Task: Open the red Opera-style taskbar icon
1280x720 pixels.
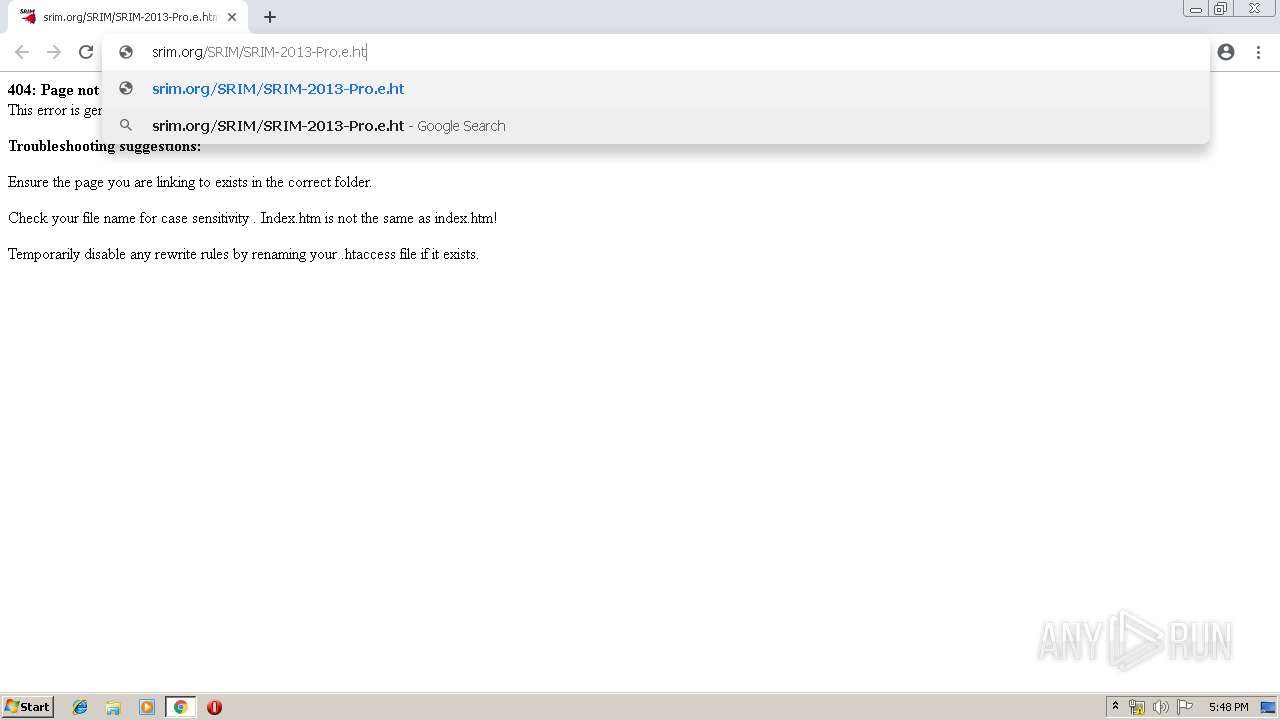Action: point(214,707)
